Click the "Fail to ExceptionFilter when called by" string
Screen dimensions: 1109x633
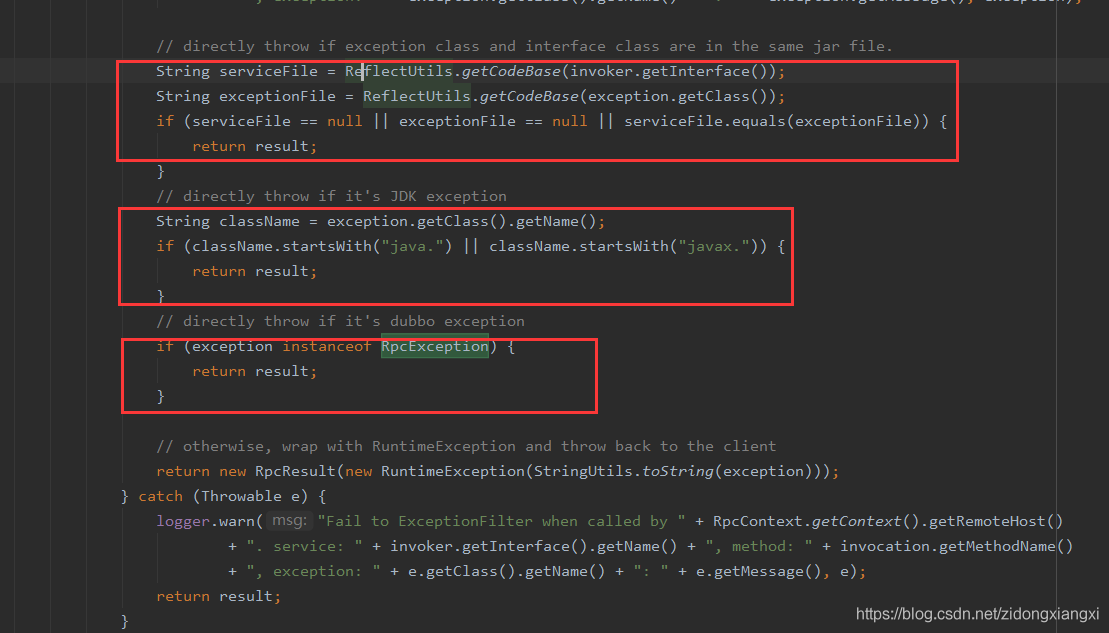click(x=501, y=521)
